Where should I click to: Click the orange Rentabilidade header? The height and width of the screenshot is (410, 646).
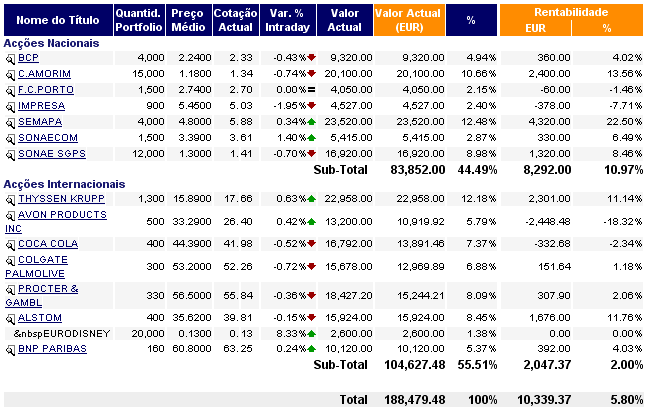pos(570,12)
